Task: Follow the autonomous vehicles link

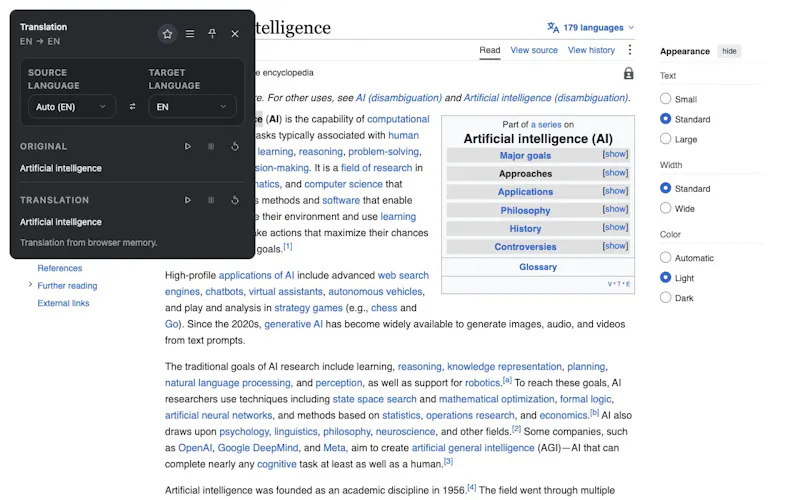Action: click(x=376, y=291)
